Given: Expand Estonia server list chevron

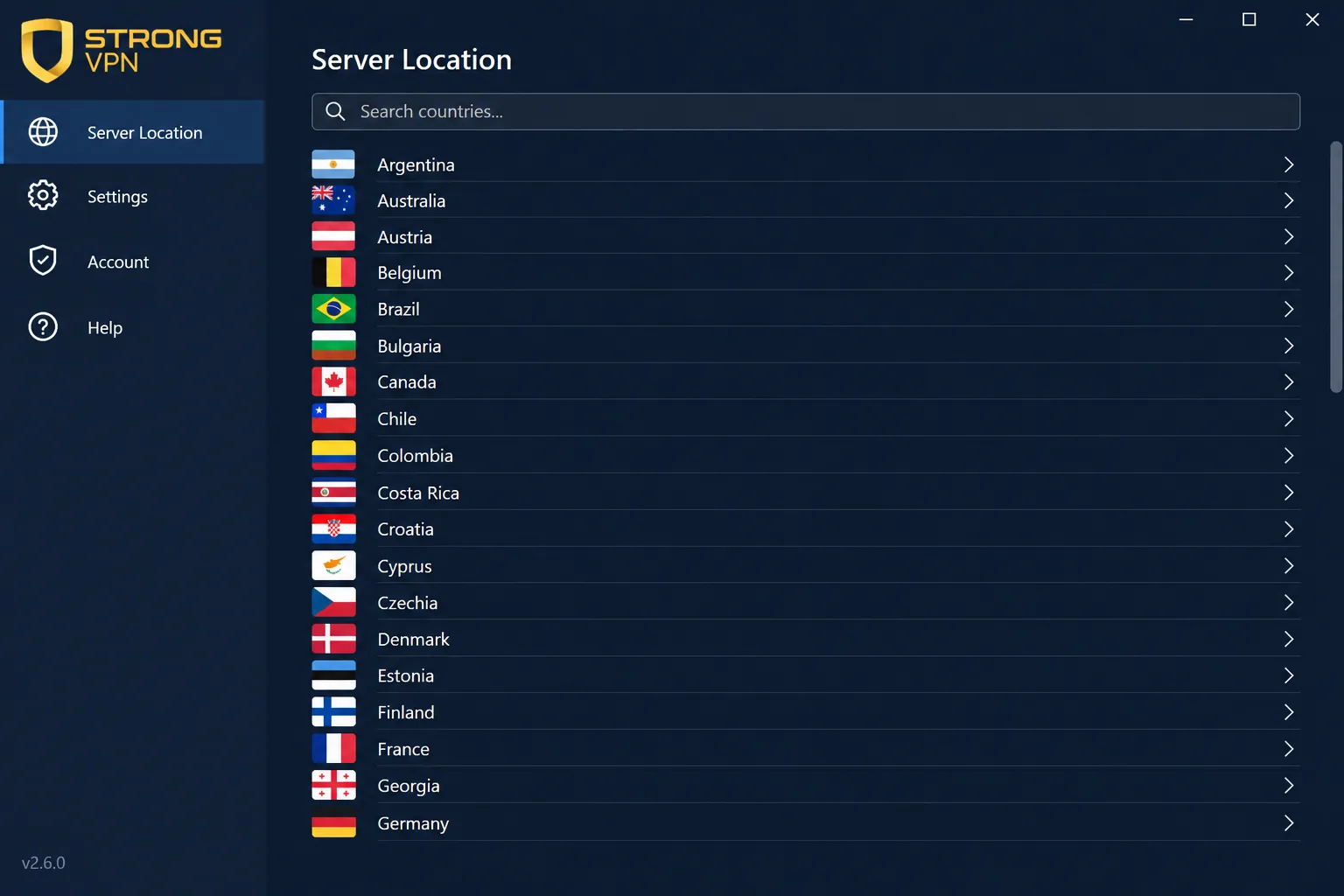Looking at the screenshot, I should [1288, 675].
